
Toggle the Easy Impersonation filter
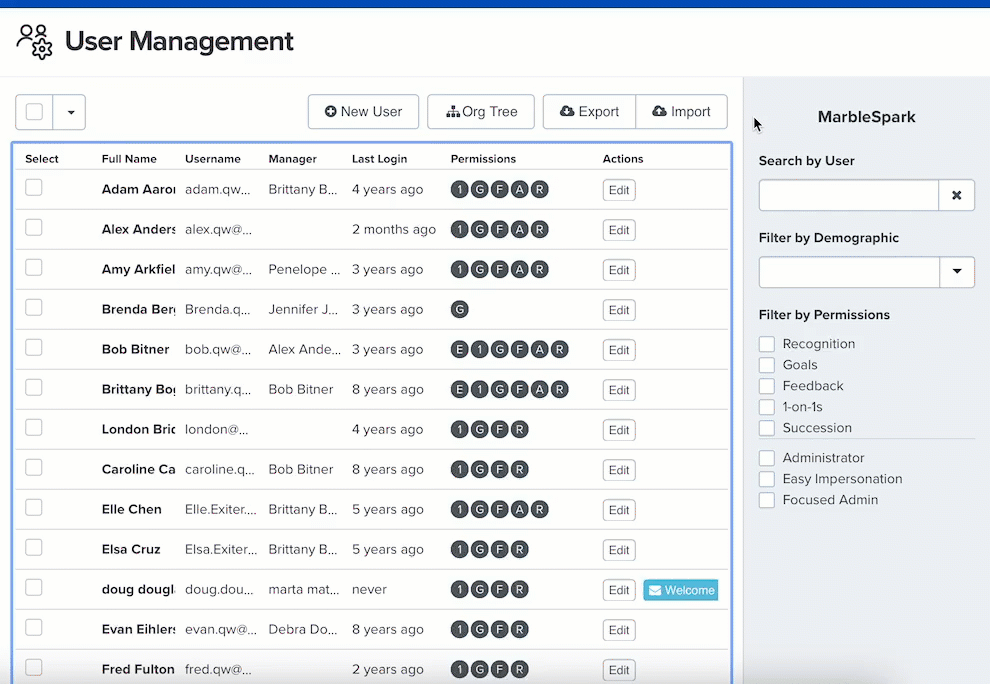coord(766,479)
